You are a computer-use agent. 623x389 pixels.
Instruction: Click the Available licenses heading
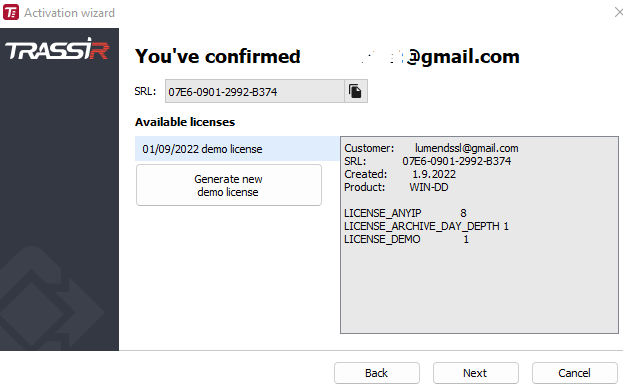[x=185, y=122]
